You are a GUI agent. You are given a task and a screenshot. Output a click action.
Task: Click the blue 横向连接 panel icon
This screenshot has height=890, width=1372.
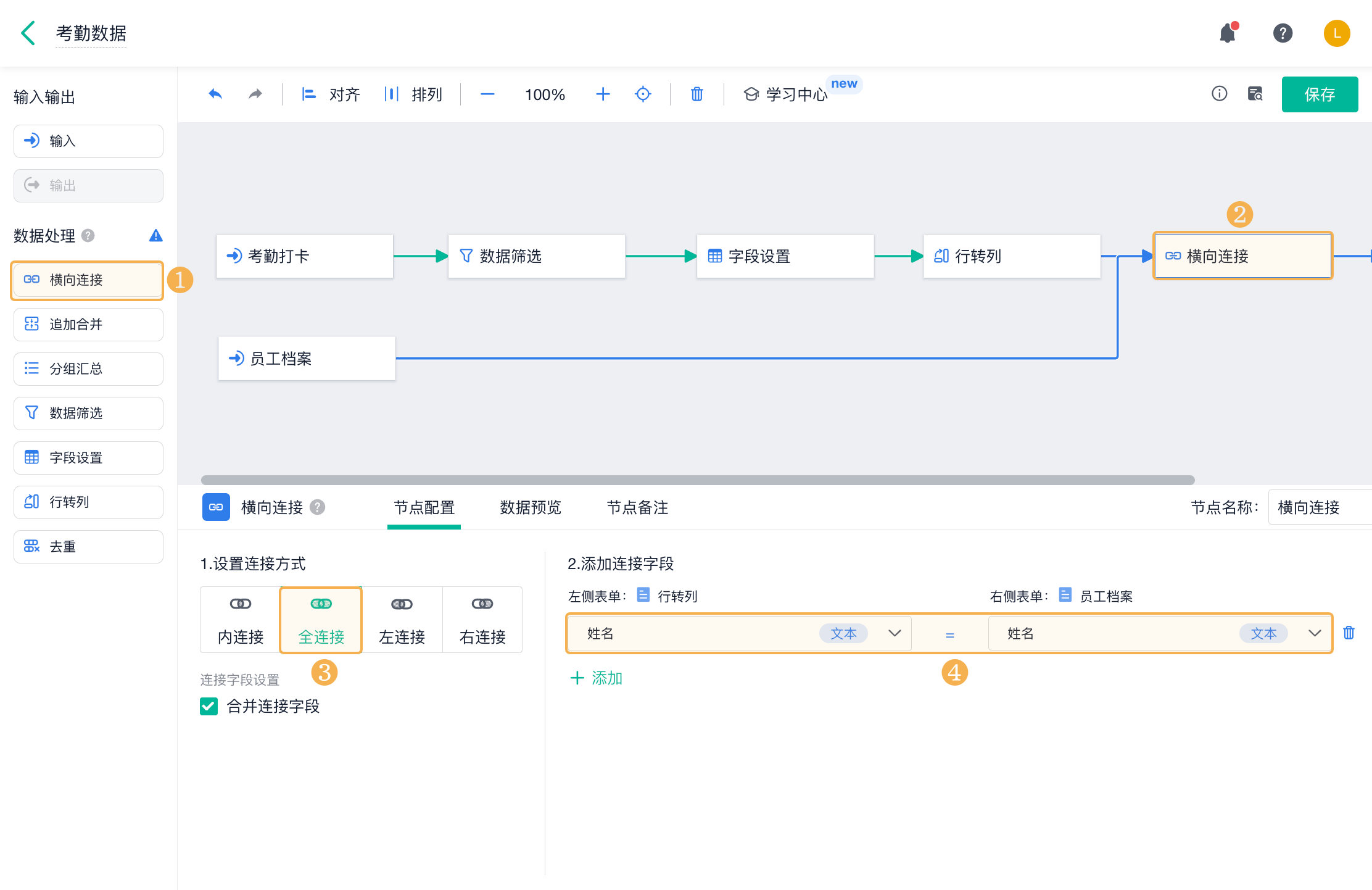coord(216,507)
